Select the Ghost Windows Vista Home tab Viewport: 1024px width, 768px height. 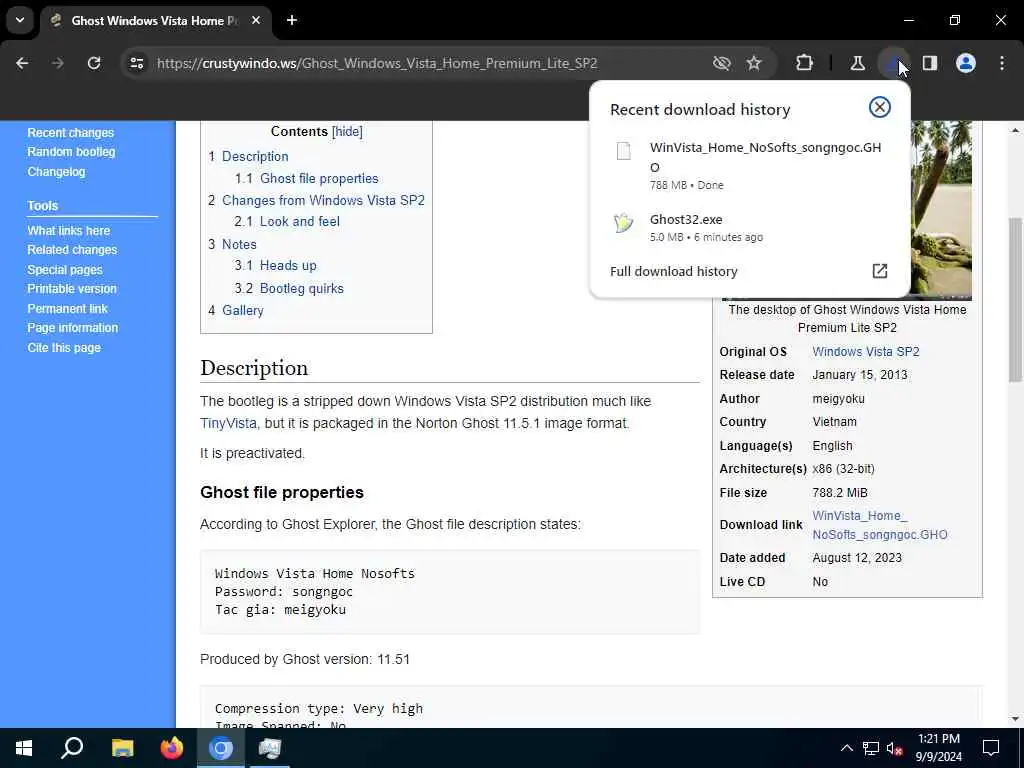point(155,20)
